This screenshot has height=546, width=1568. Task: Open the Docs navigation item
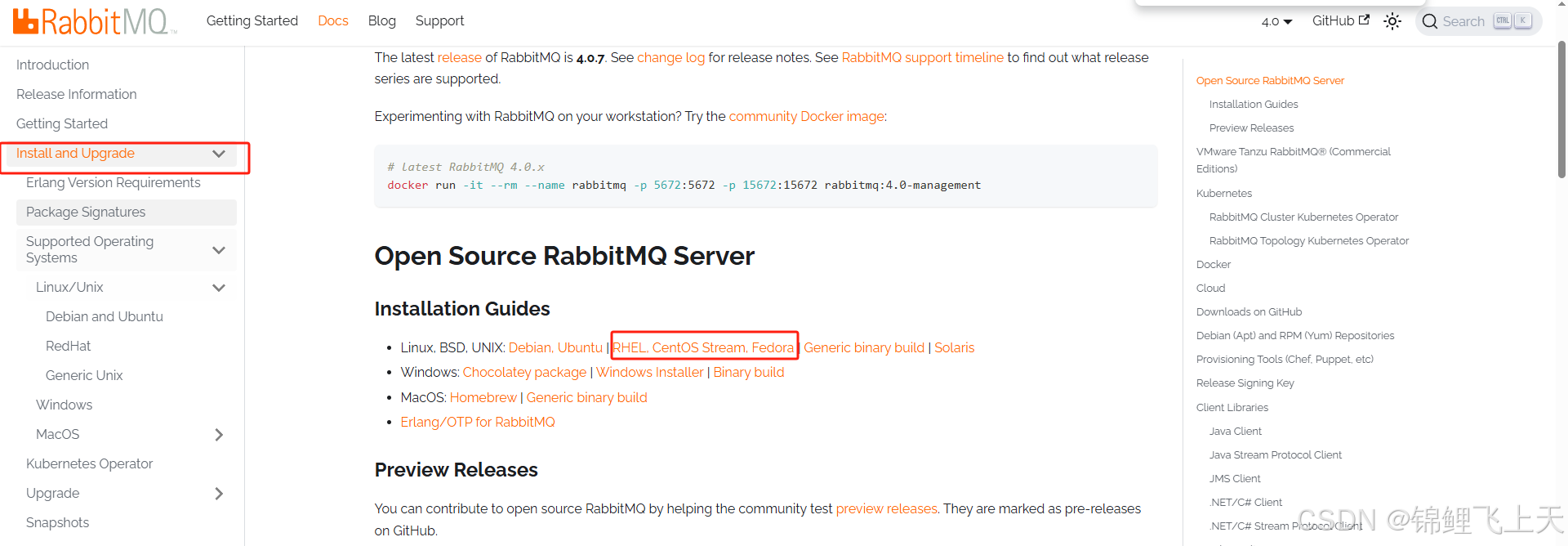[333, 21]
